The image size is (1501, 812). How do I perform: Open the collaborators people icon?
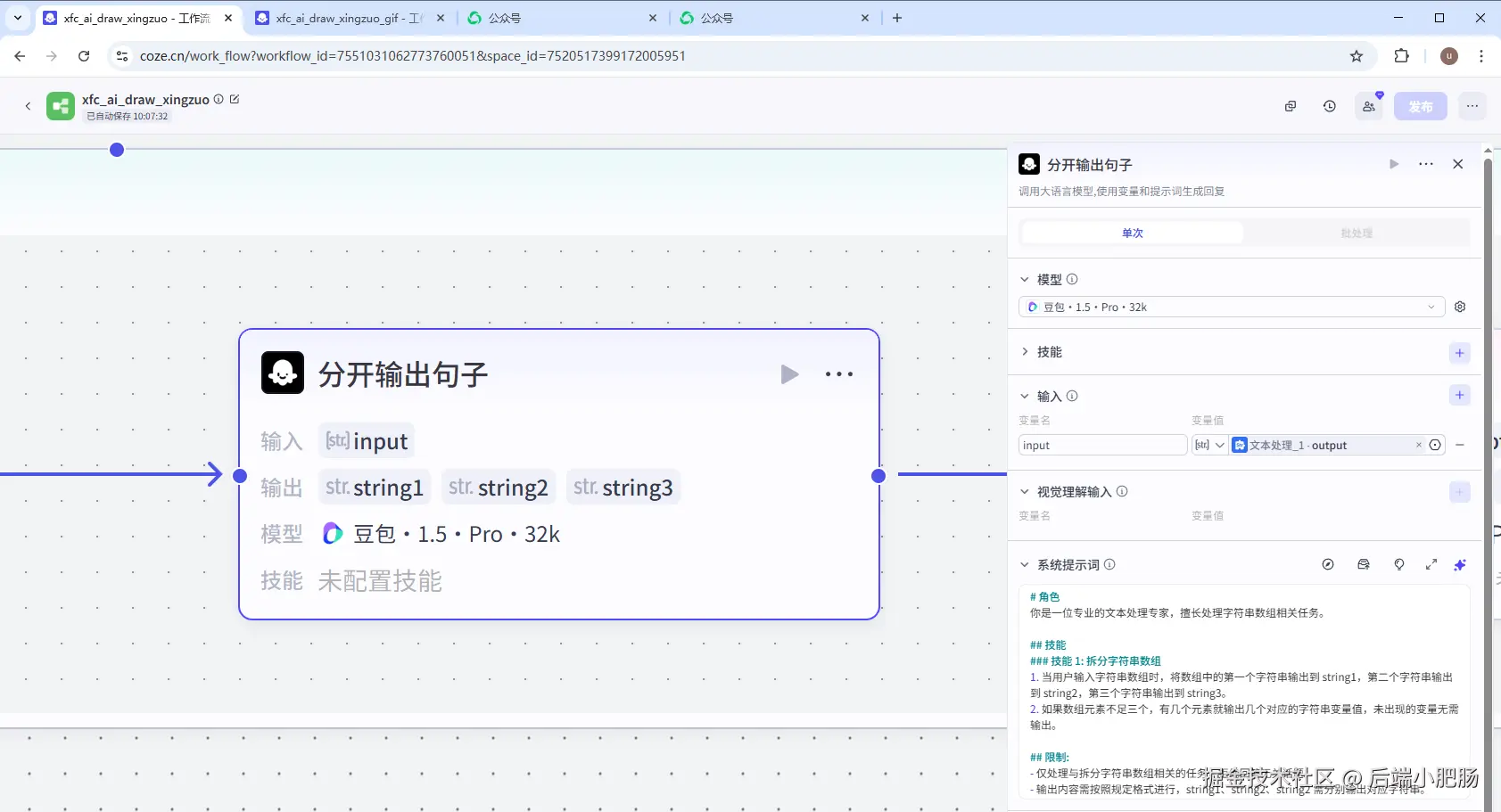point(1369,106)
